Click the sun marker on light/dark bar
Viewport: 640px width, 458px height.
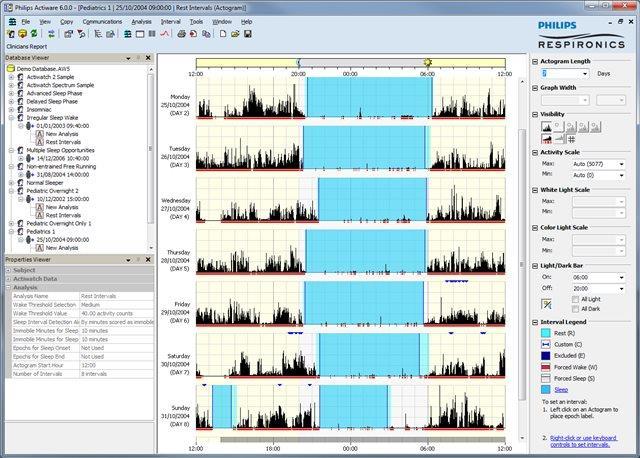click(x=427, y=62)
